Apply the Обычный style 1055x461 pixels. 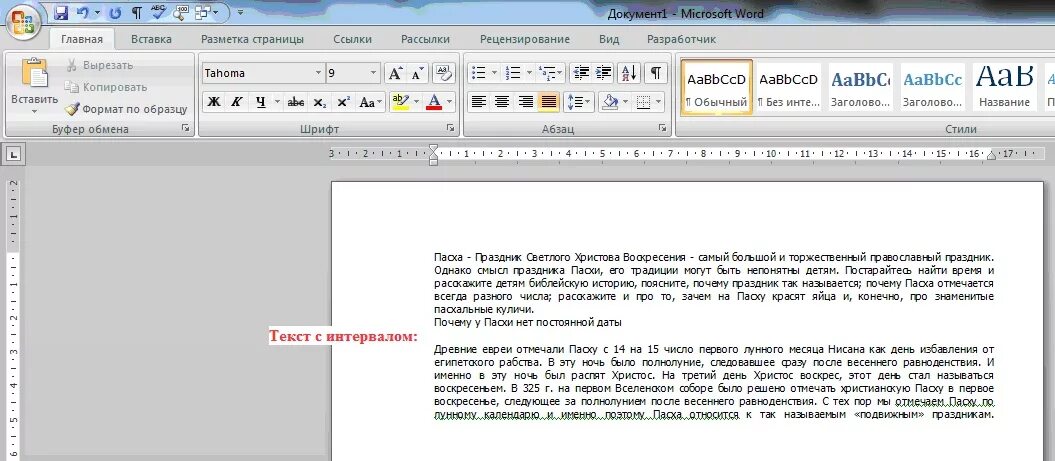point(717,87)
